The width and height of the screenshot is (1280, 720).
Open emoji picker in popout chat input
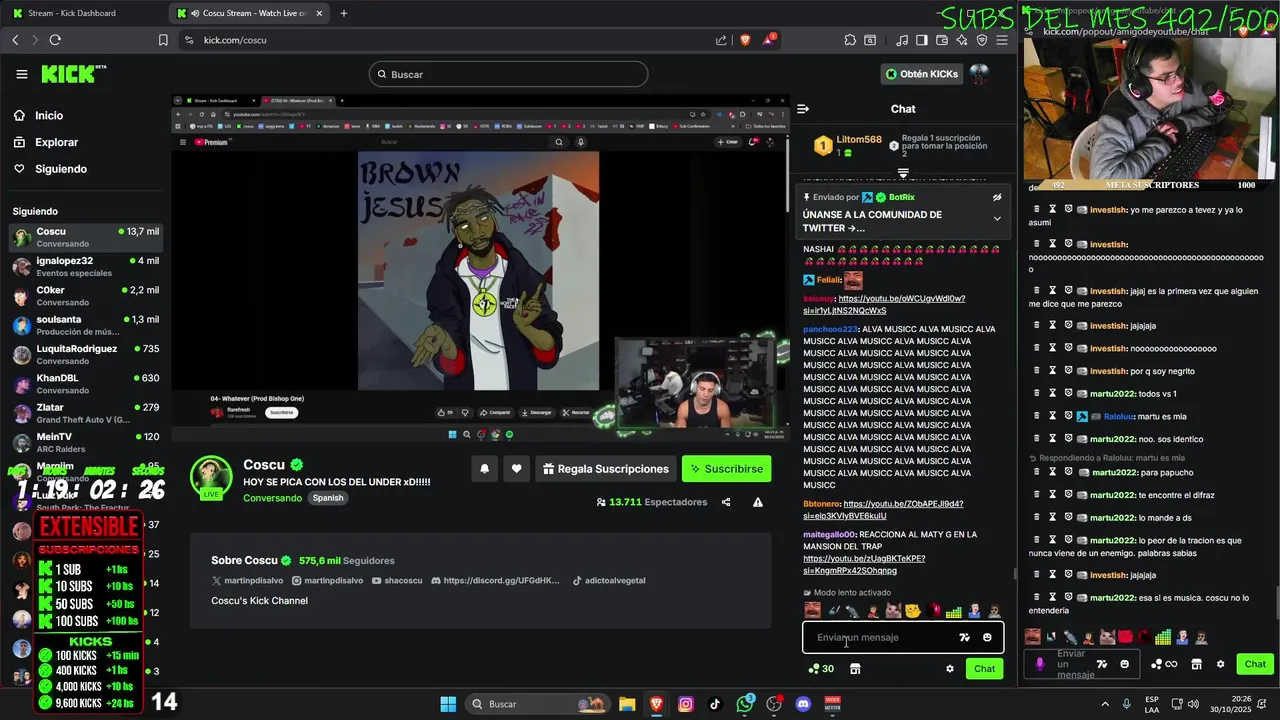point(1124,664)
